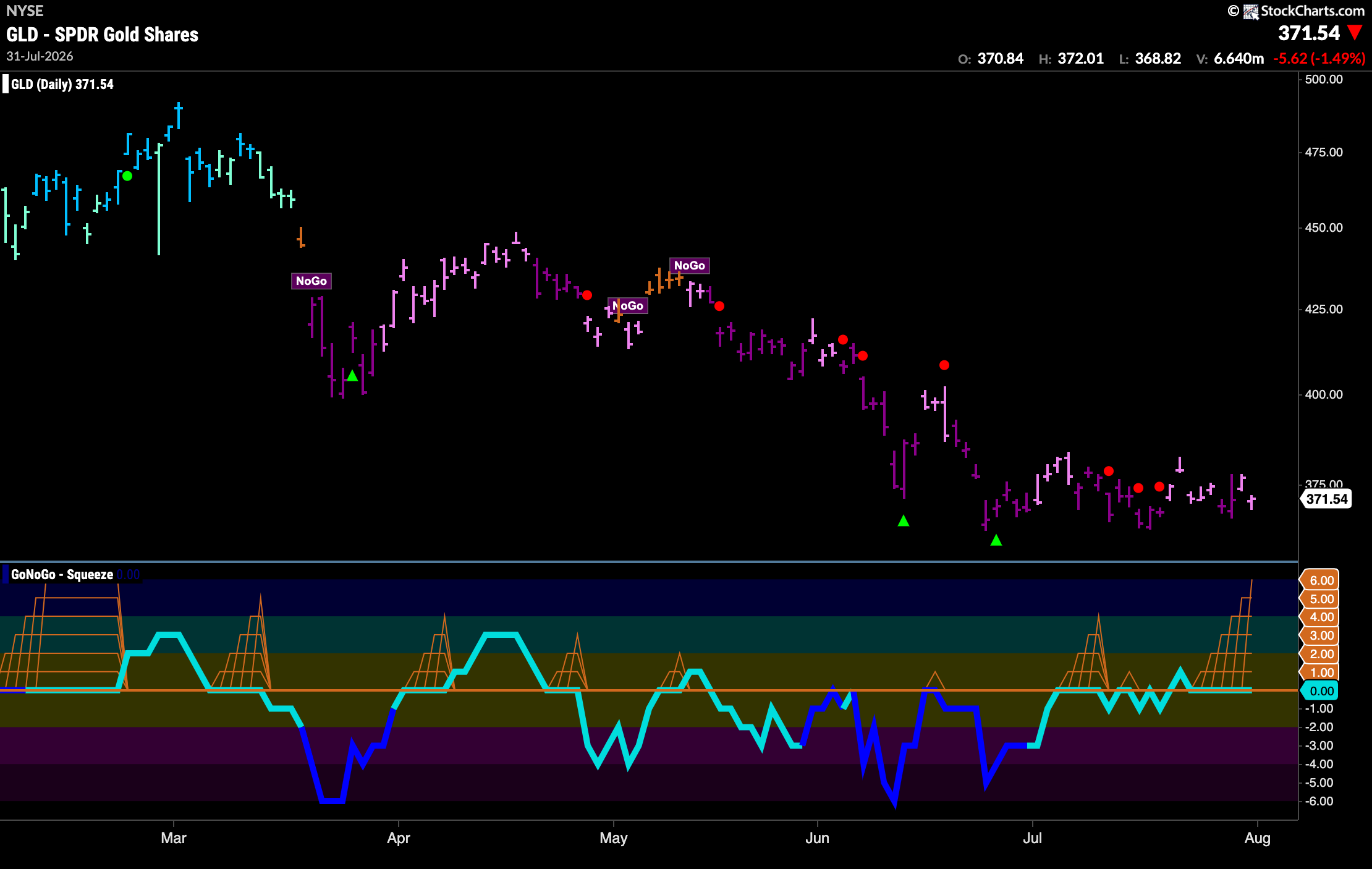Screen dimensions: 1372x869
Task: Click the high value 372.01
Action: pyautogui.click(x=1081, y=59)
